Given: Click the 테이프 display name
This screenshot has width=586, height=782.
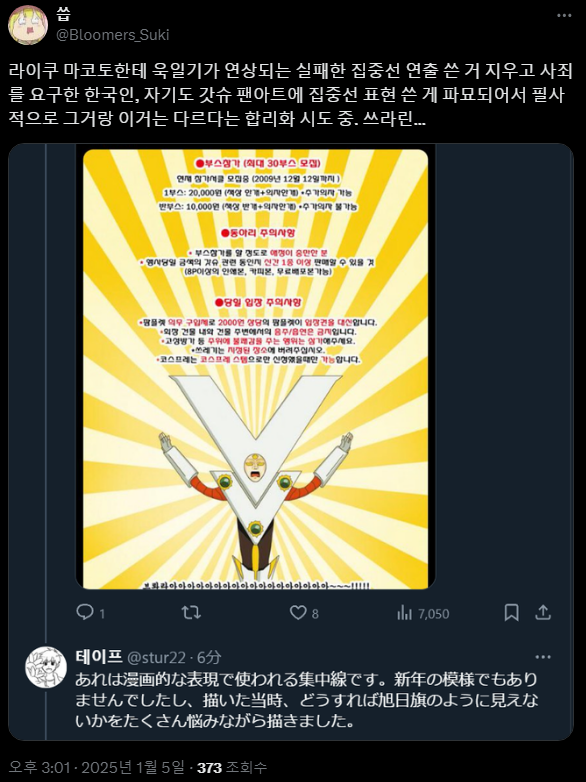Looking at the screenshot, I should click(x=99, y=657).
